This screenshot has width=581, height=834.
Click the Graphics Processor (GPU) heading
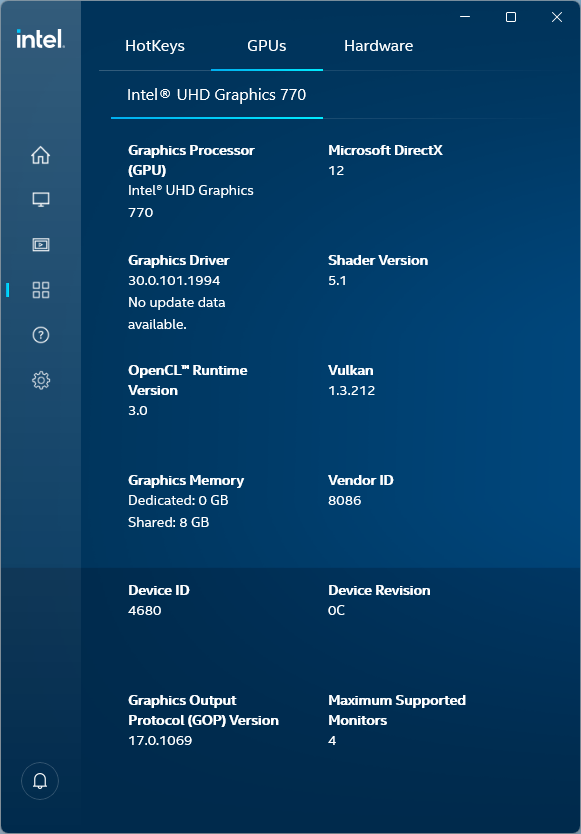191,161
